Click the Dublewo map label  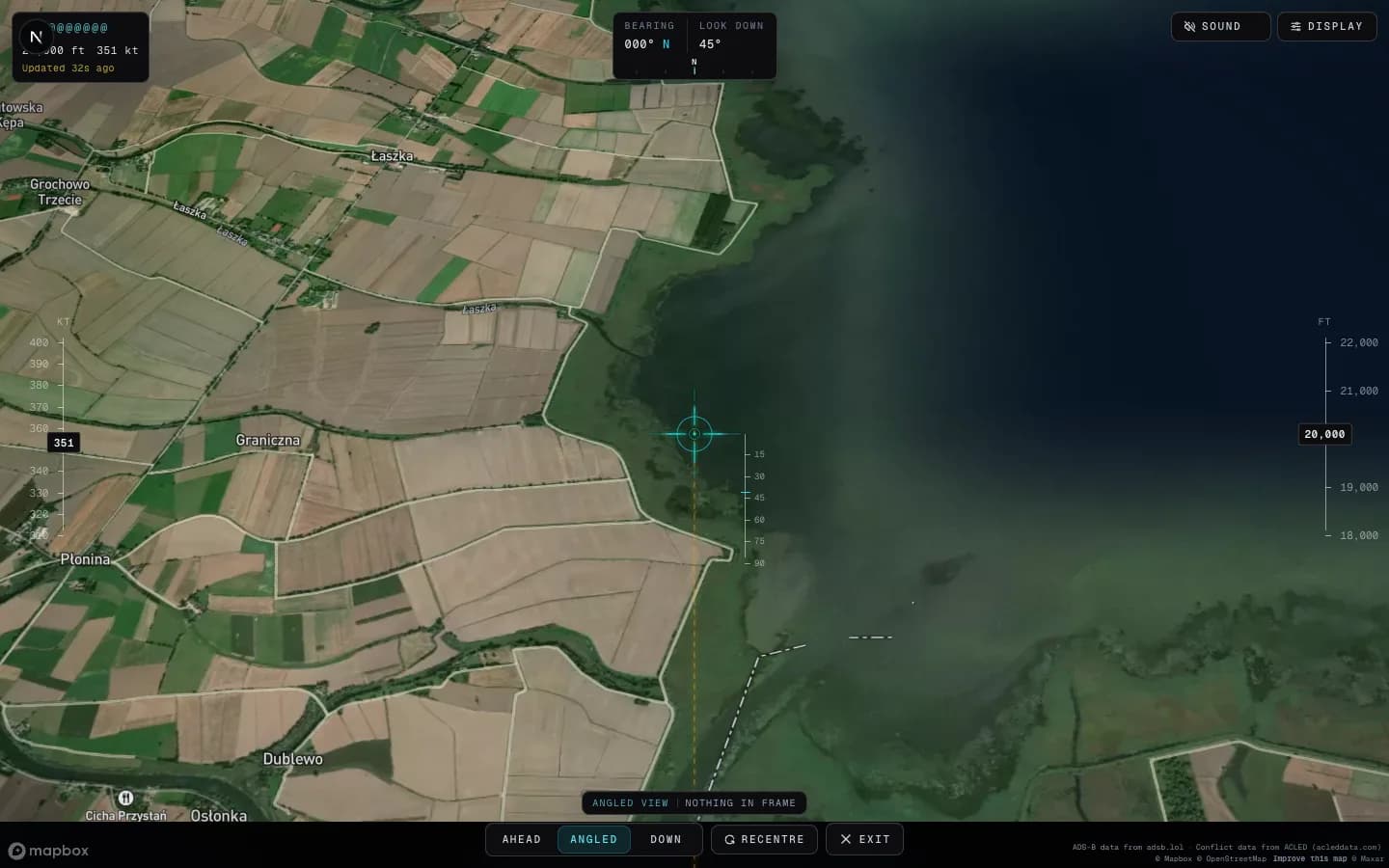[293, 759]
